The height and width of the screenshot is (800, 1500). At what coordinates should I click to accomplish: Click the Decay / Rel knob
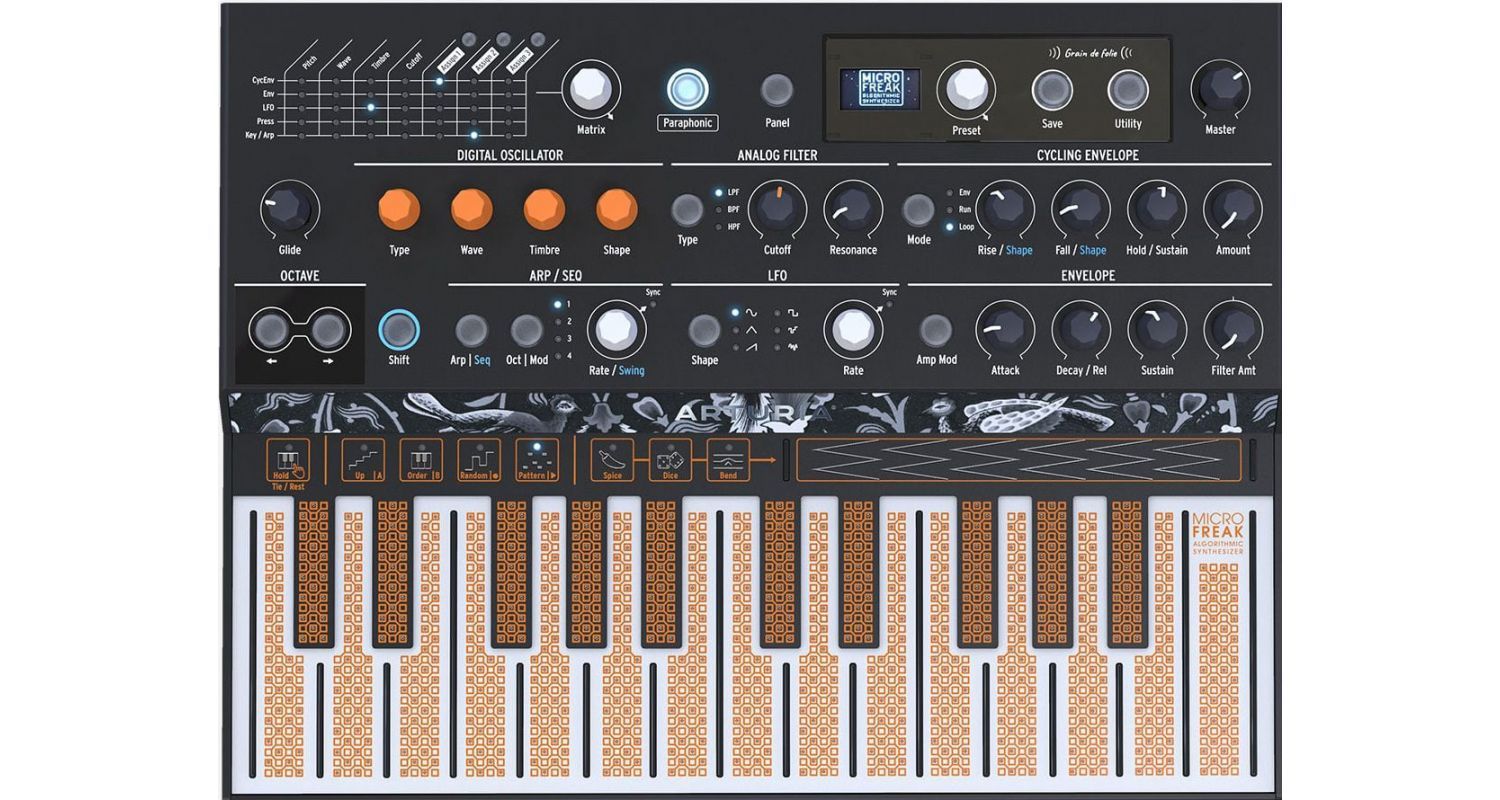coord(1081,329)
